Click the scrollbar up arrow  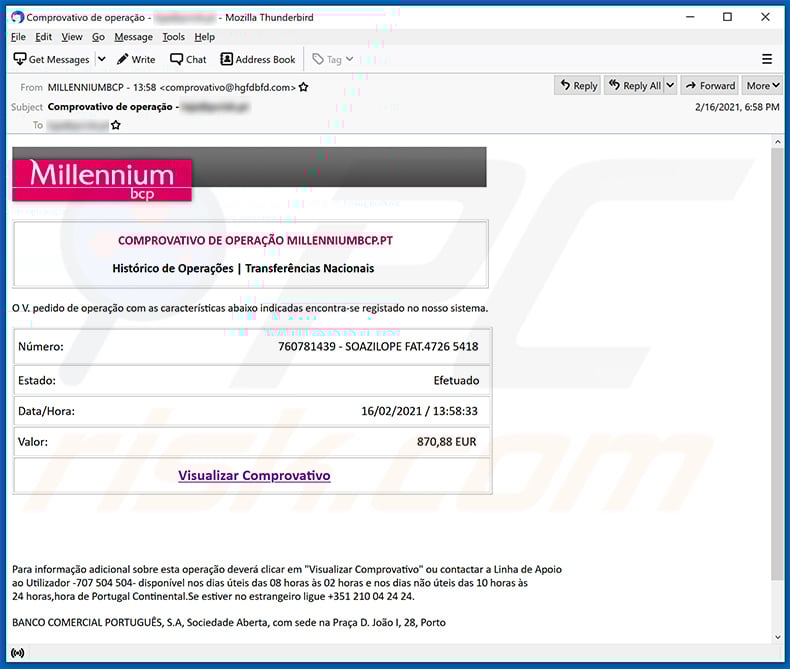(x=777, y=142)
